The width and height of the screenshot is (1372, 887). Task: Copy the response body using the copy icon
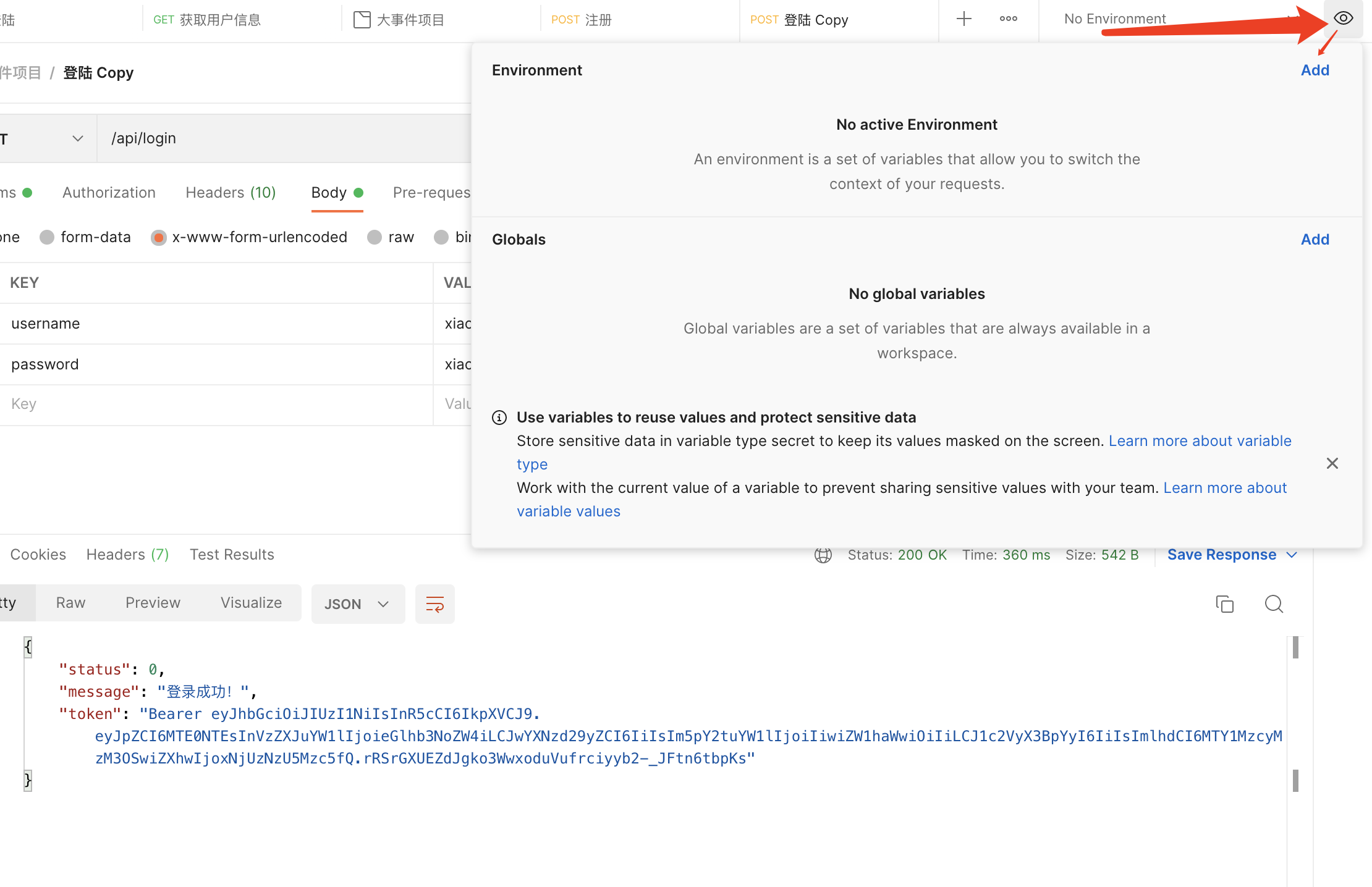1225,604
